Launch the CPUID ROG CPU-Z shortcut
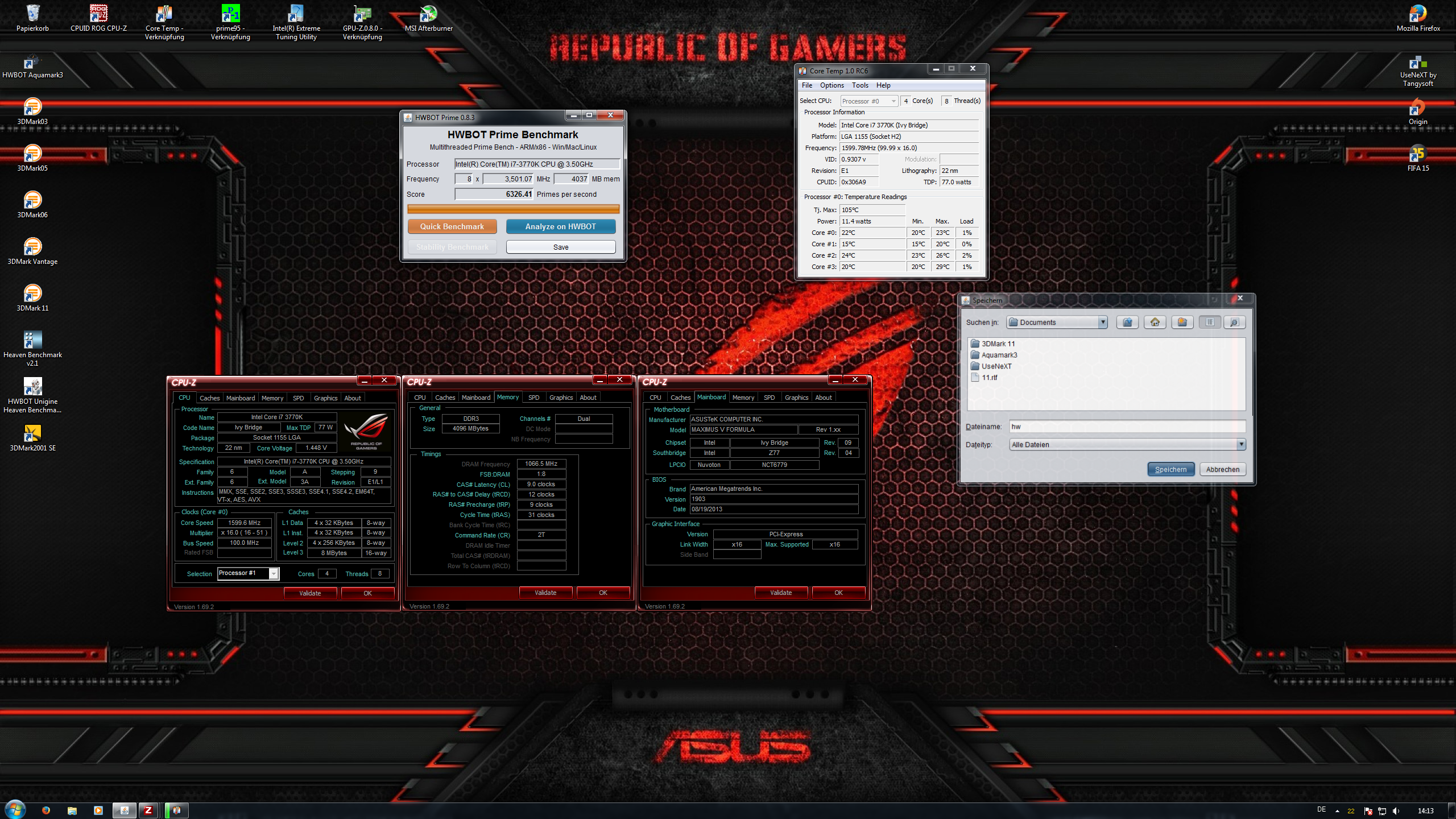 pos(98,18)
